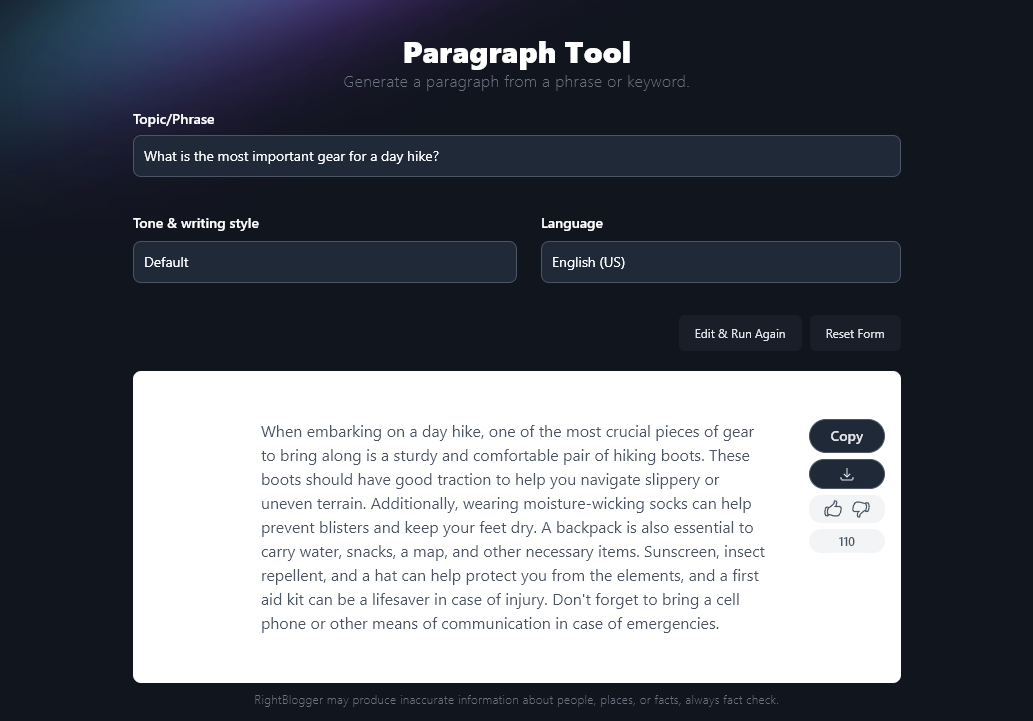Select a language other than English (US)
This screenshot has width=1033, height=721.
(x=720, y=262)
